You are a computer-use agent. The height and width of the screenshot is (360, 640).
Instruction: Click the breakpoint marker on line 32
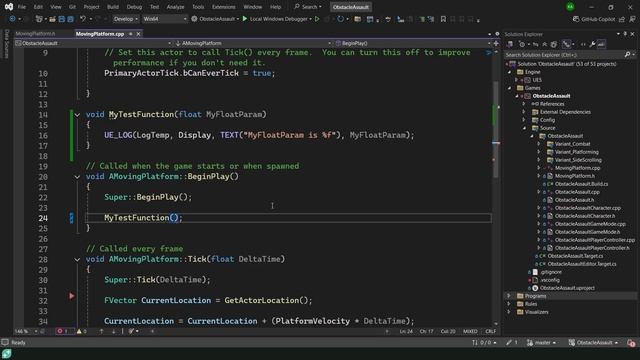(x=72, y=296)
